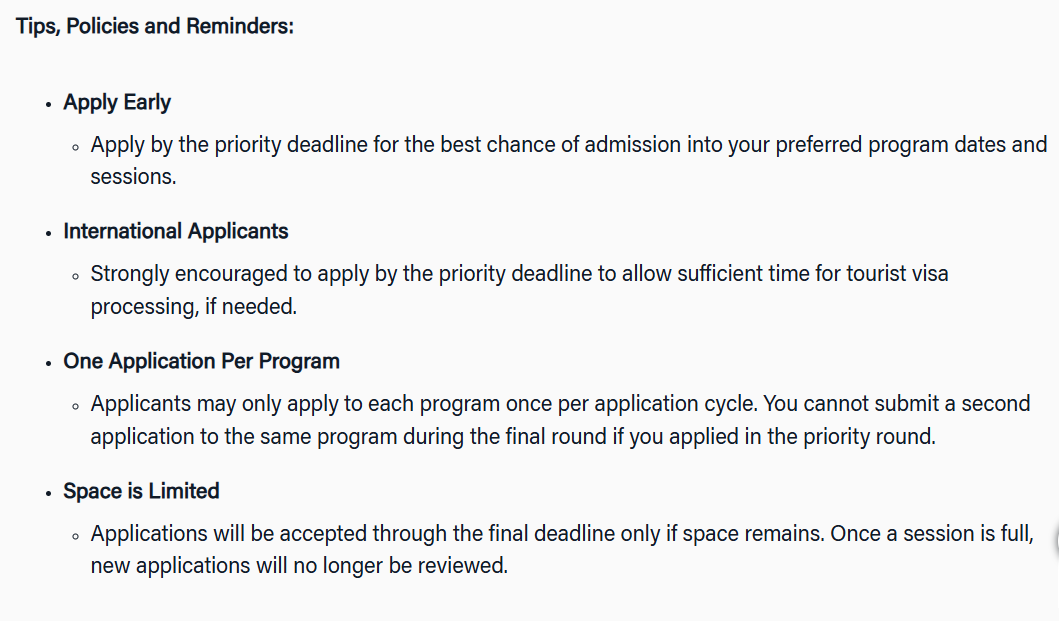
Task: Click the "International Applicants" bold heading
Action: 175,231
